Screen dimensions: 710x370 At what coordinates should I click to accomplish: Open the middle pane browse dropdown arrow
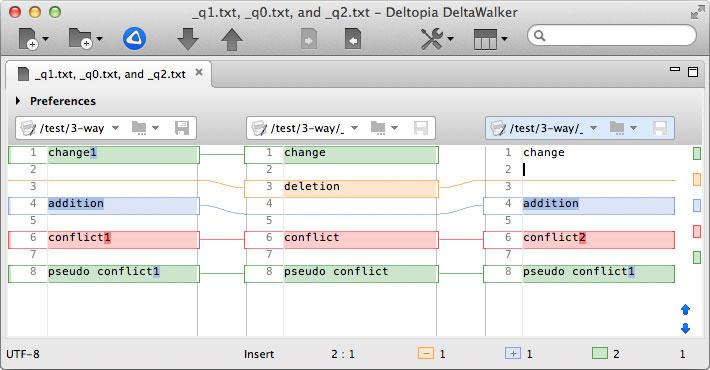(x=394, y=128)
